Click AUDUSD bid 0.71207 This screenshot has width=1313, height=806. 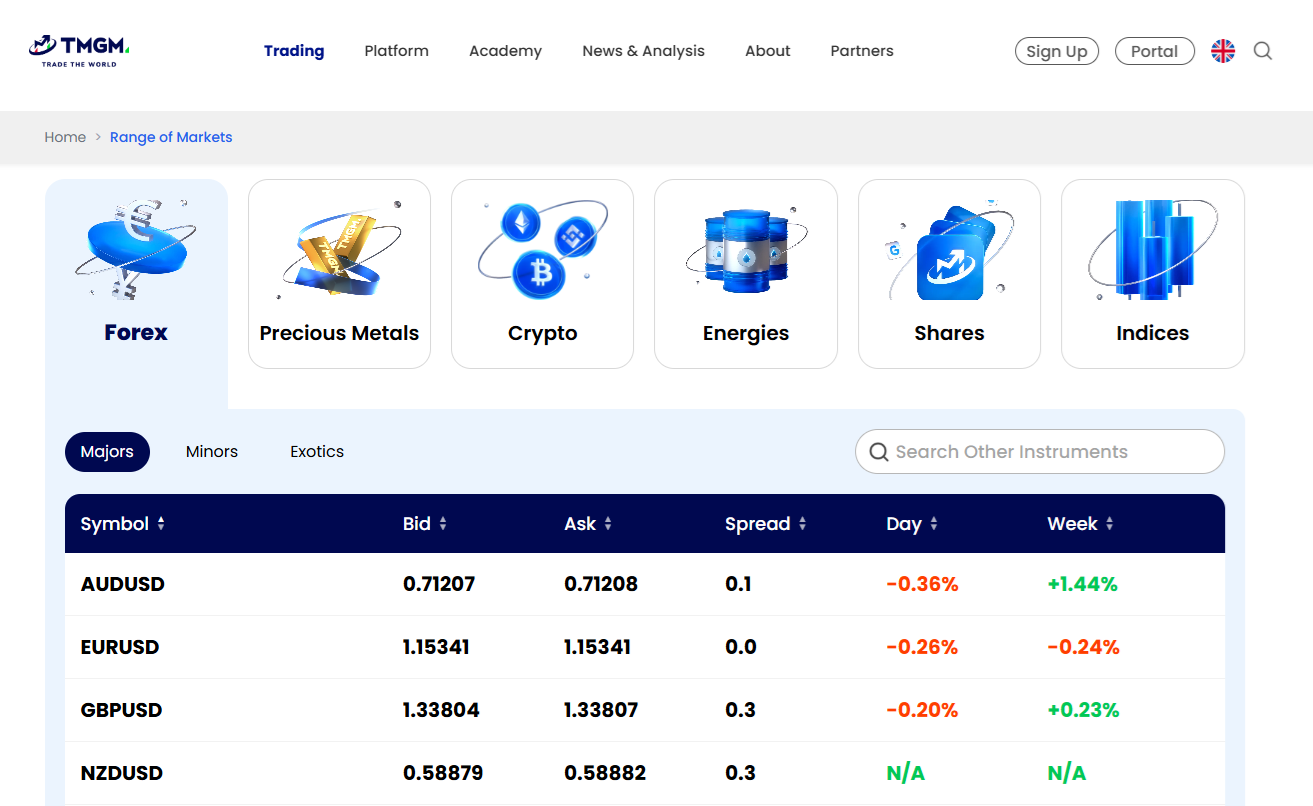click(439, 584)
